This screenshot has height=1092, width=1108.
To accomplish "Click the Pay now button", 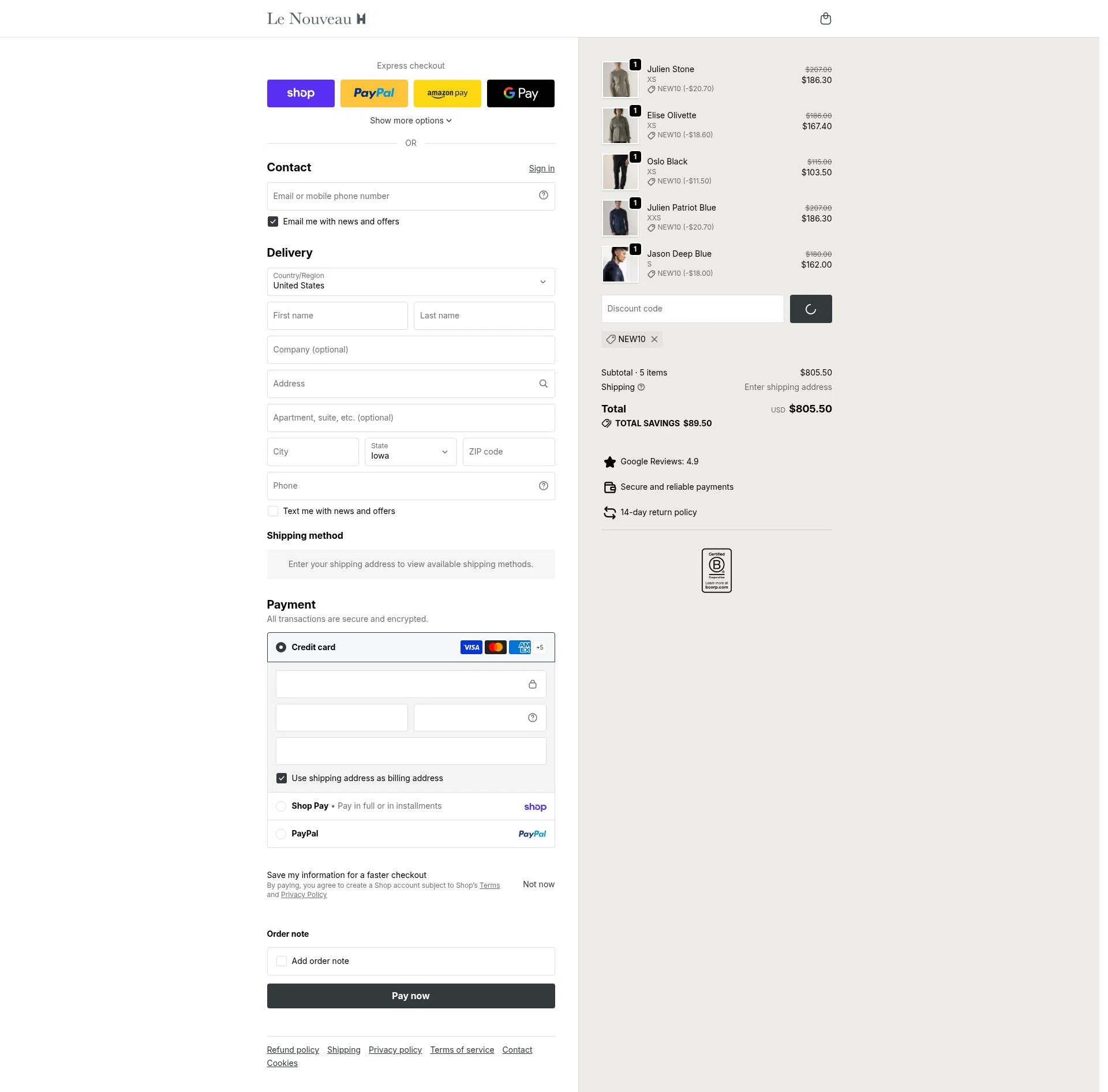I will point(411,996).
